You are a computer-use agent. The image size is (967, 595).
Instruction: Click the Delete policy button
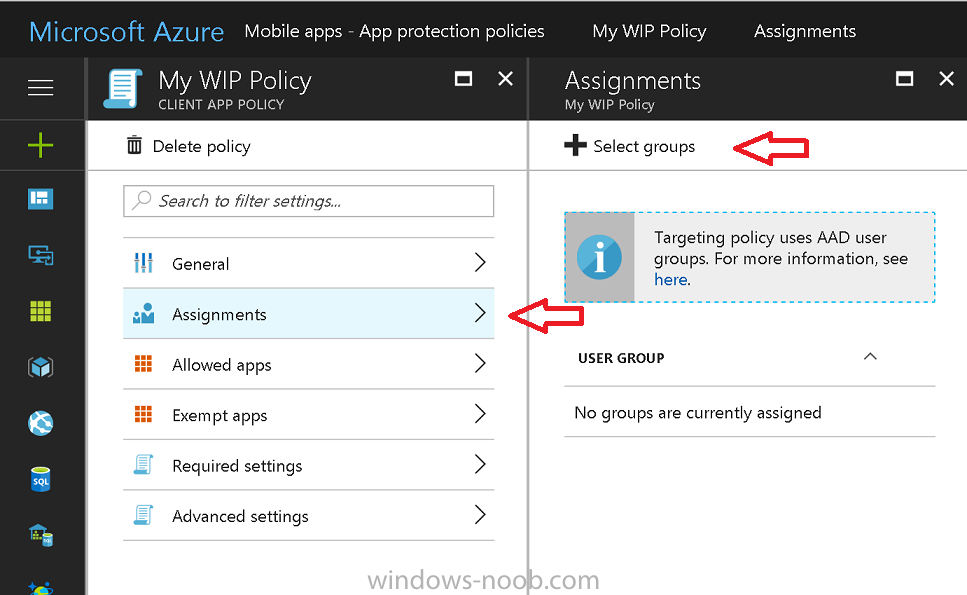(x=189, y=146)
